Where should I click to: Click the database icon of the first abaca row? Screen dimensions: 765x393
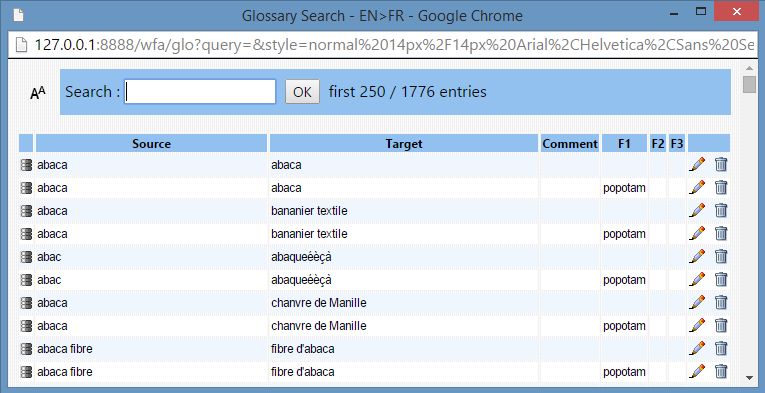pos(26,165)
